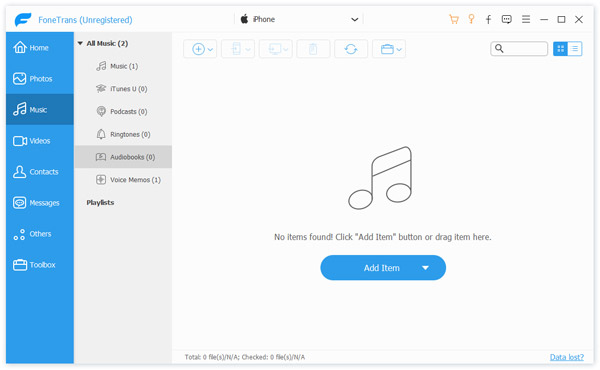Click the shopping cart purchase icon
The height and width of the screenshot is (370, 600).
tap(454, 19)
